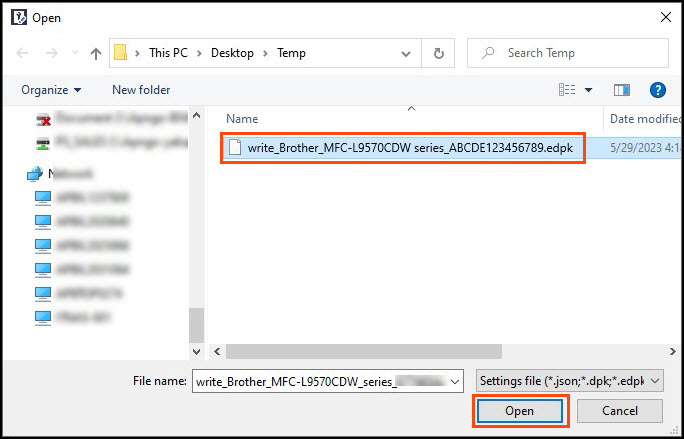Viewport: 684px width, 439px height.
Task: Open recent locations dropdown arrow
Action: point(75,53)
